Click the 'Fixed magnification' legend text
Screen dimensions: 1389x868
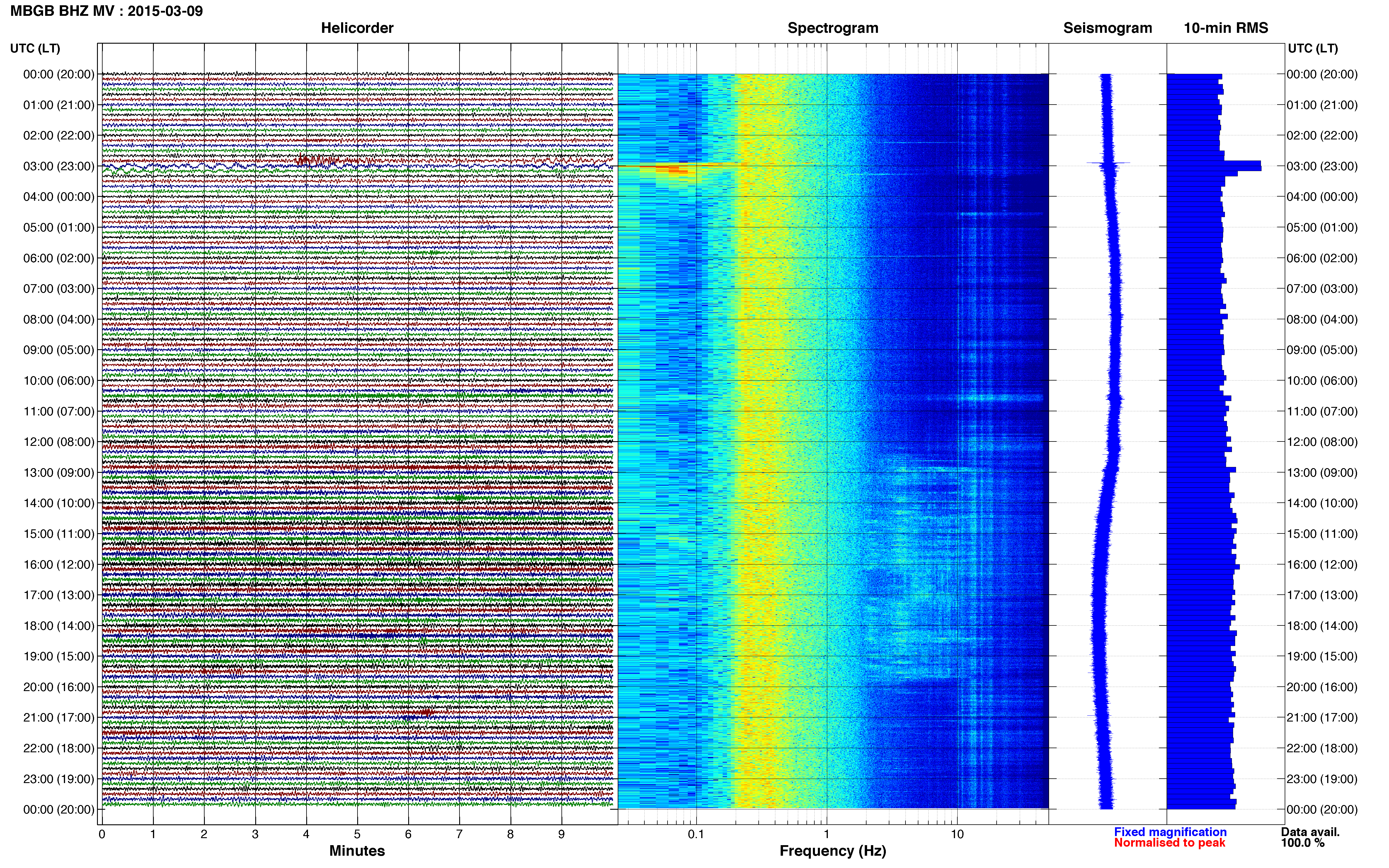pyautogui.click(x=1170, y=832)
